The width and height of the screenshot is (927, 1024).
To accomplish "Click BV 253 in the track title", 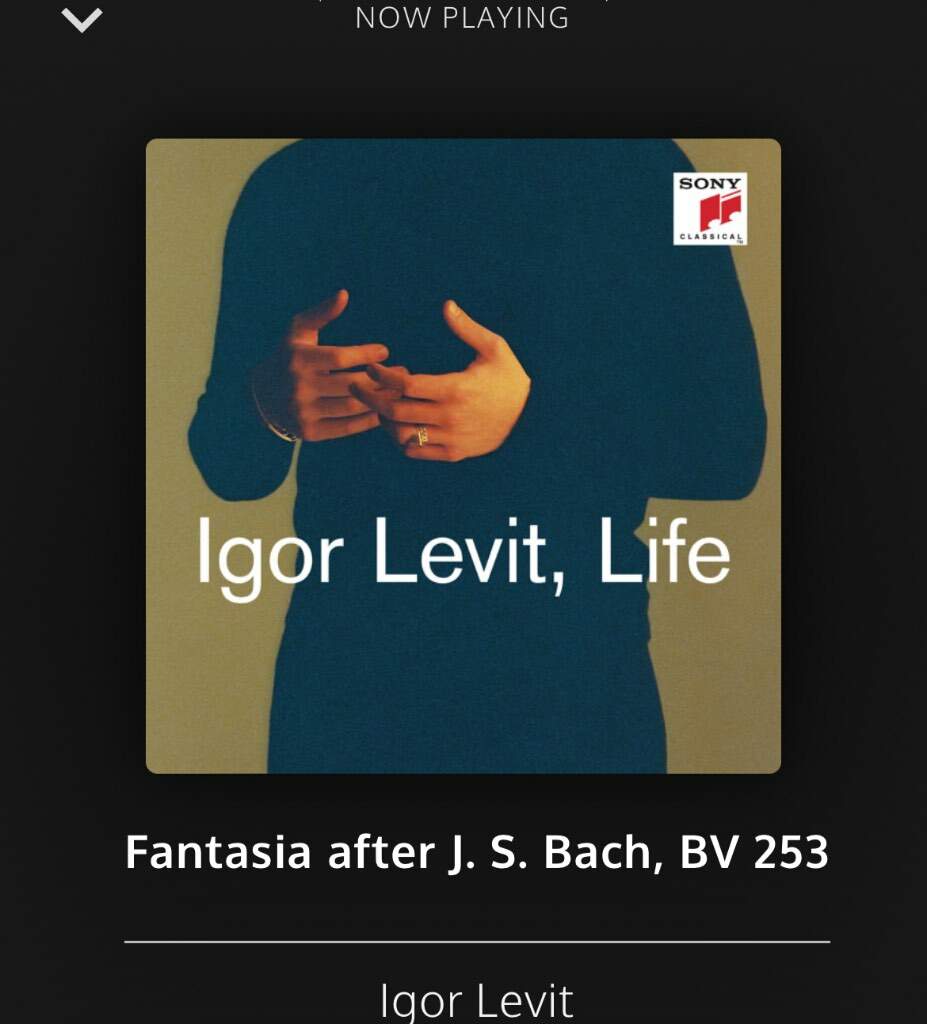I will click(x=755, y=852).
